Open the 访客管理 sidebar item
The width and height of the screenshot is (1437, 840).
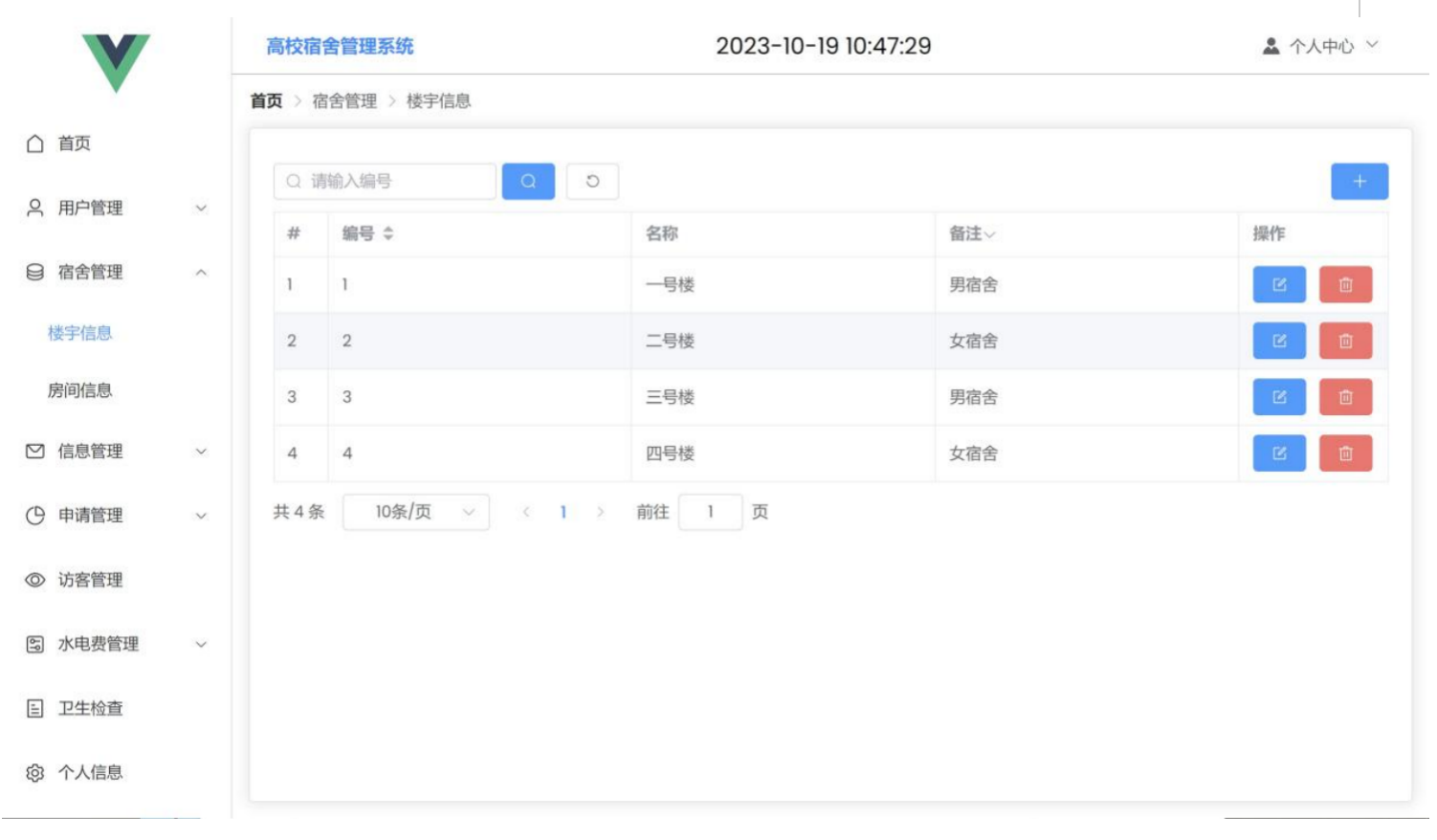coord(116,580)
